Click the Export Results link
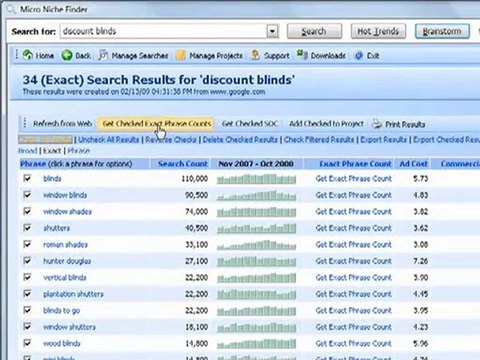This screenshot has height=360, width=480. [383, 140]
